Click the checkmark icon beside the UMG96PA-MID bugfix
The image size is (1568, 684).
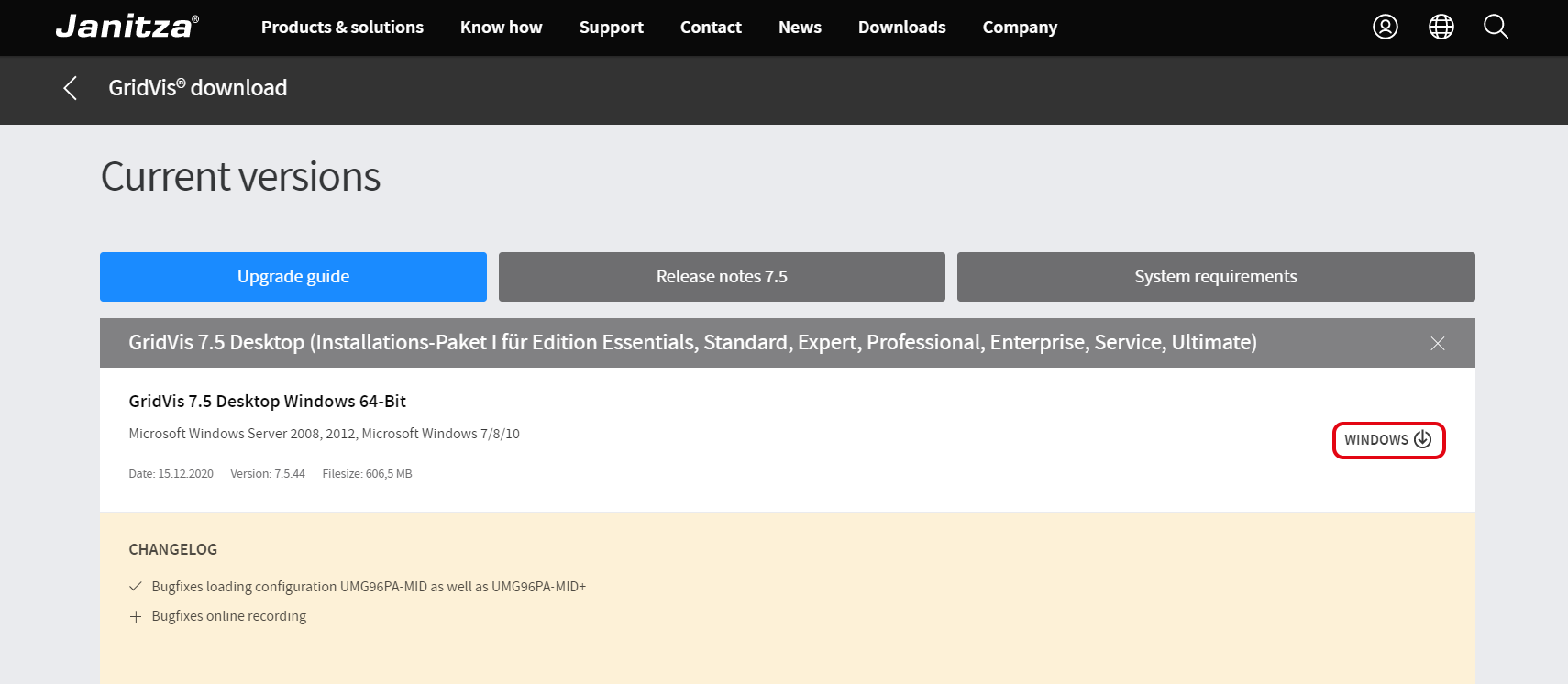coord(136,587)
